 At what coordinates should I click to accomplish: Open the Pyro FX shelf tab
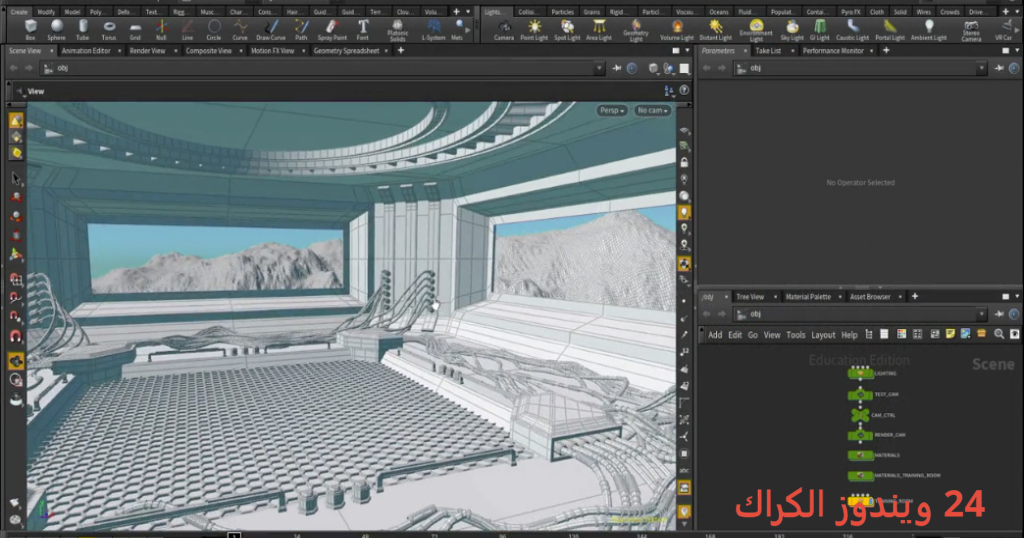click(850, 12)
